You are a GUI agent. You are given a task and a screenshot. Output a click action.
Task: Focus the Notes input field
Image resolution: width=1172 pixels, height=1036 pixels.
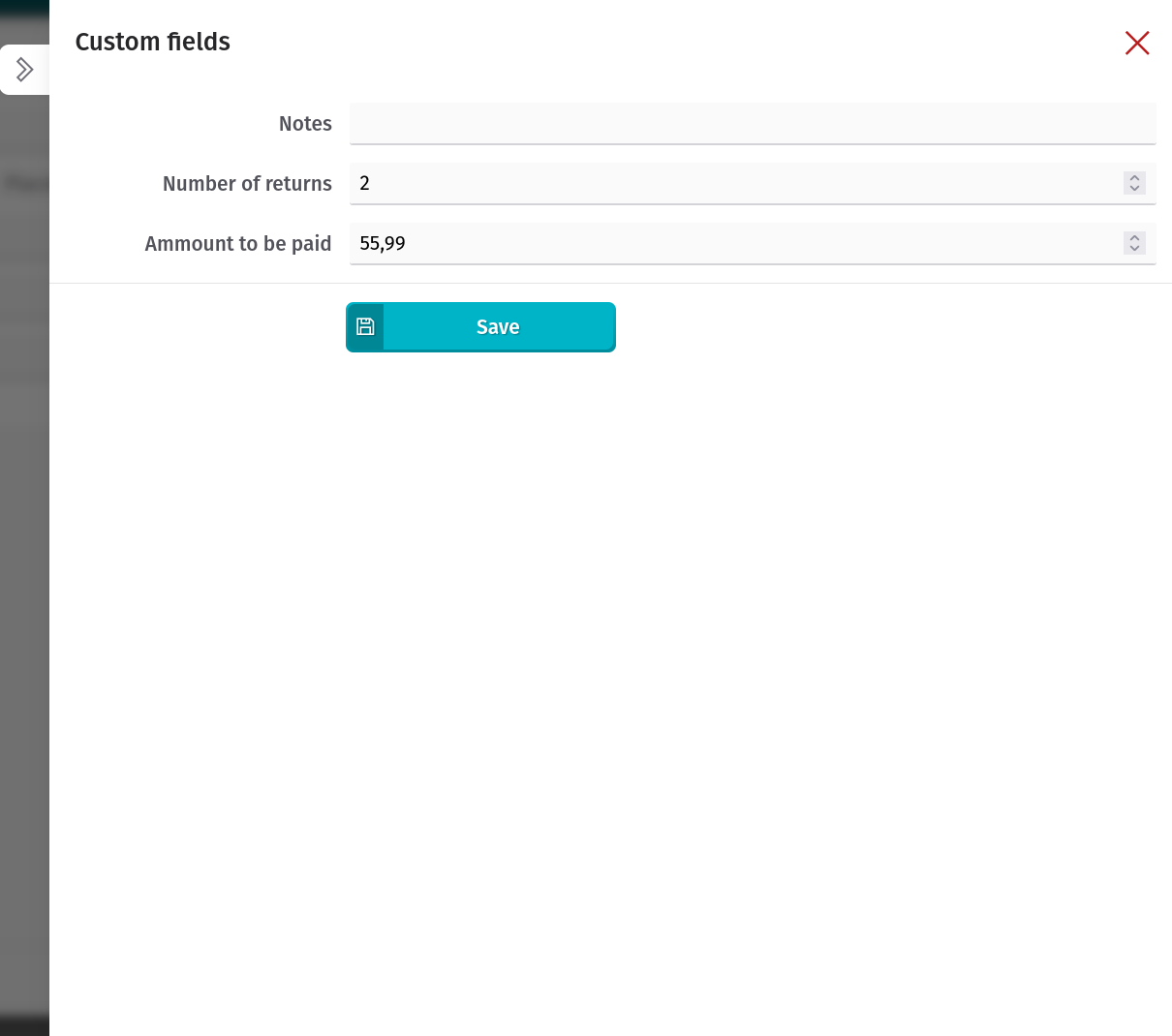pyautogui.click(x=753, y=124)
